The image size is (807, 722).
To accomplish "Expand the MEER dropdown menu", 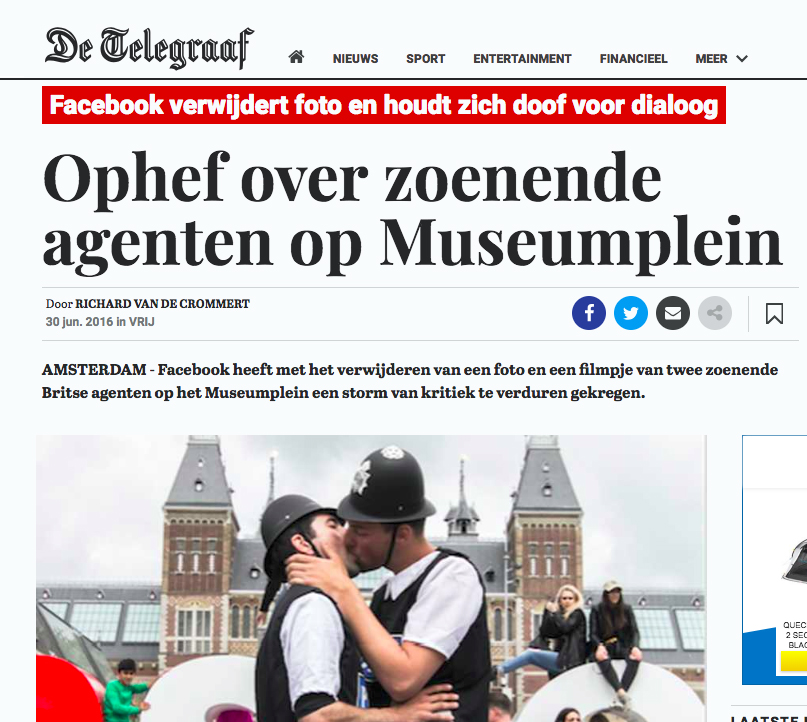I will pos(721,59).
